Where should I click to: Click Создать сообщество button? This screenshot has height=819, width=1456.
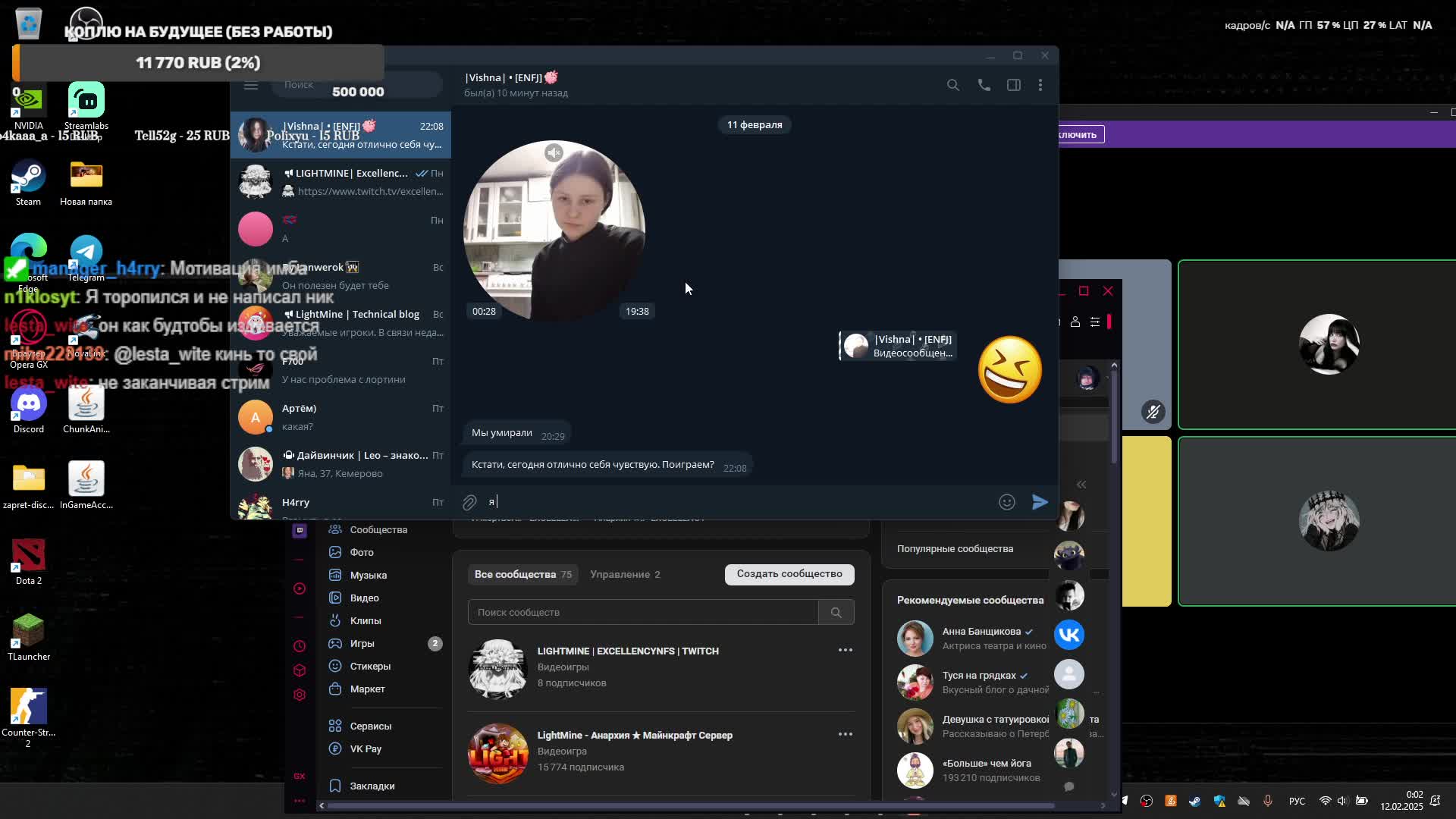click(x=789, y=574)
